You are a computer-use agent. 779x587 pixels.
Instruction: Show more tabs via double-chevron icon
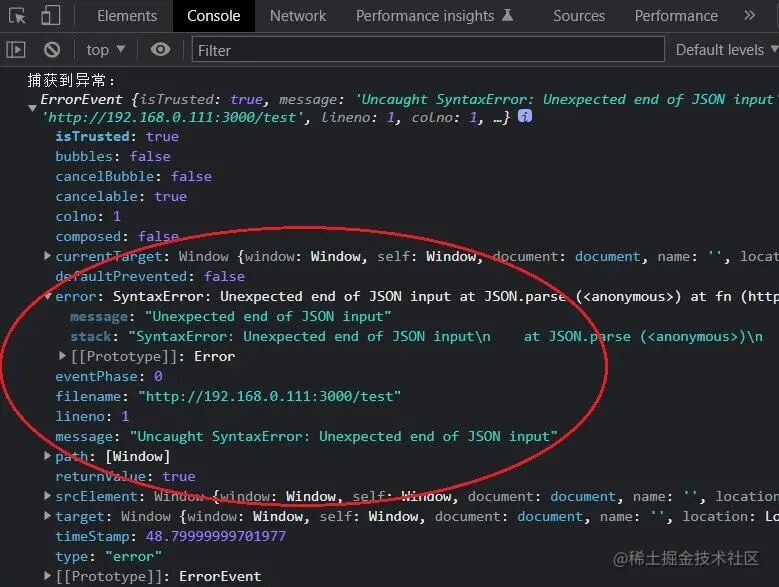point(749,15)
